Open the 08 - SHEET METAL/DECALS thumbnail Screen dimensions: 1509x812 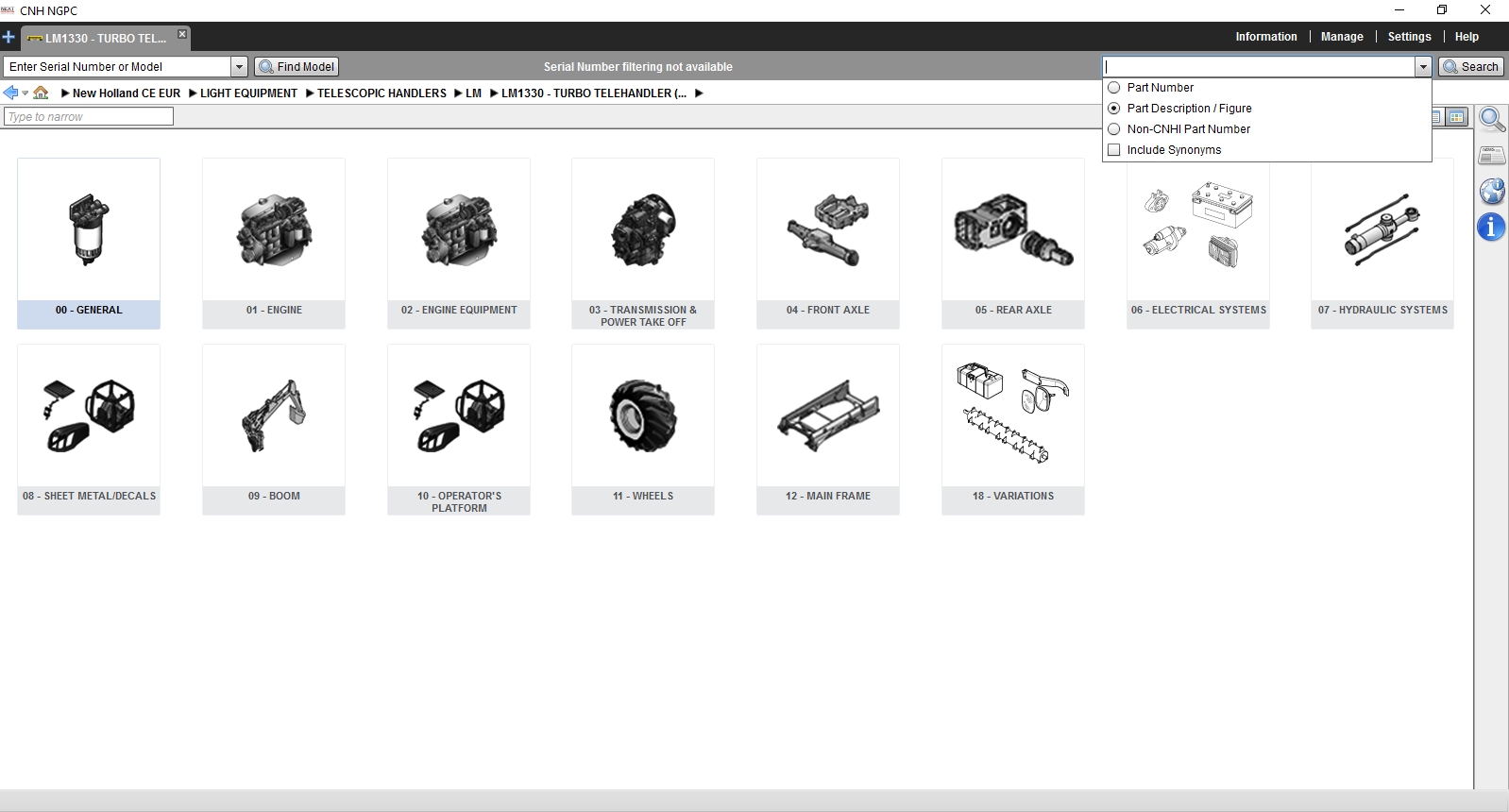(x=89, y=430)
